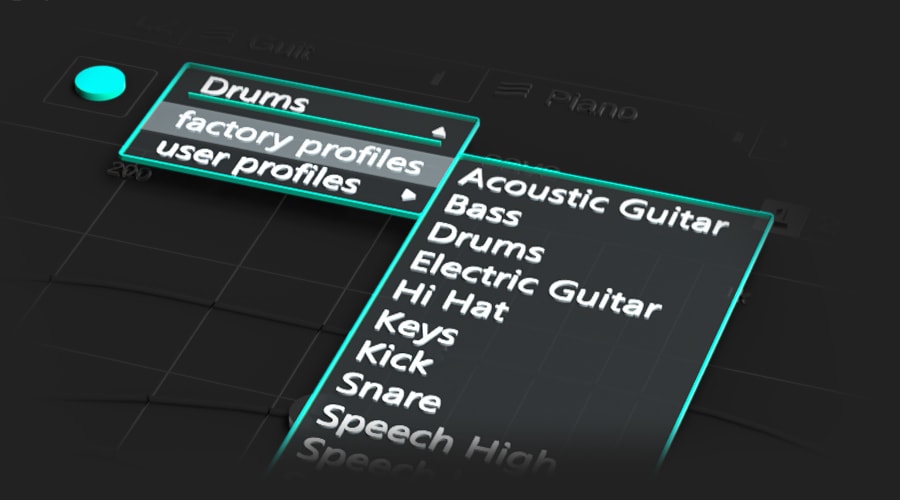Viewport: 900px width, 500px height.
Task: Choose the Keys profile
Action: pos(416,327)
